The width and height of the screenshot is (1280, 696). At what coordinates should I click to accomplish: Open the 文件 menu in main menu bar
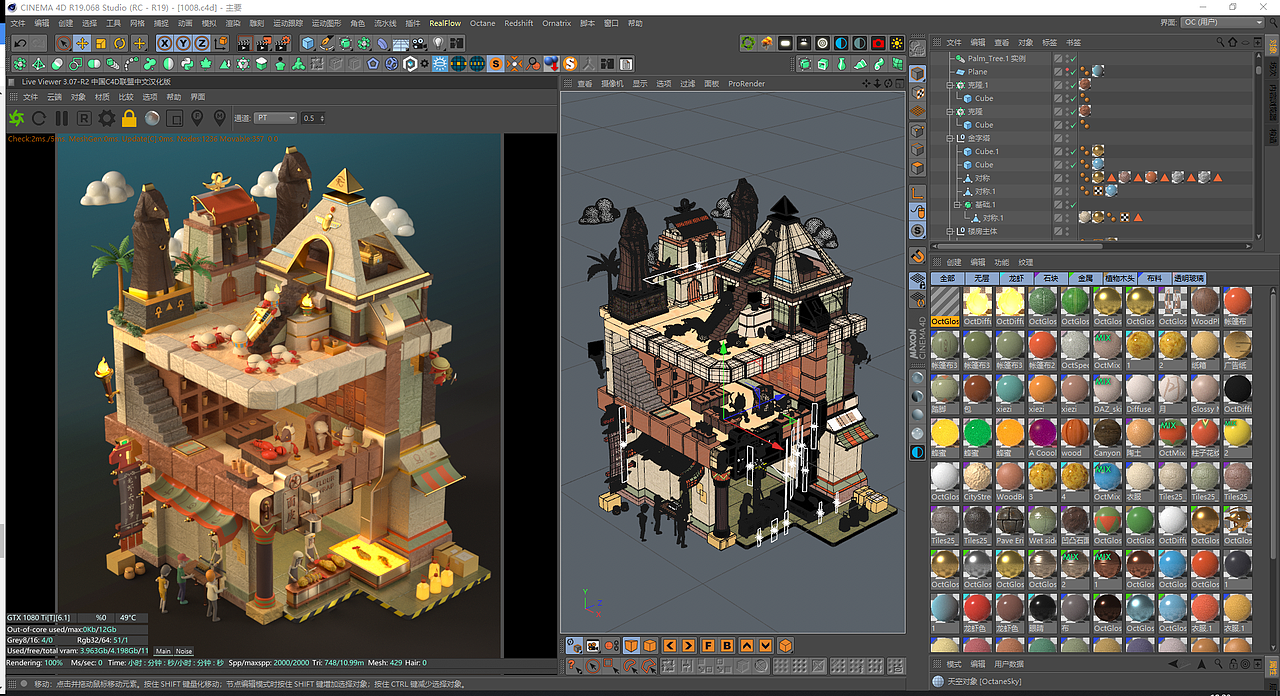(x=17, y=23)
